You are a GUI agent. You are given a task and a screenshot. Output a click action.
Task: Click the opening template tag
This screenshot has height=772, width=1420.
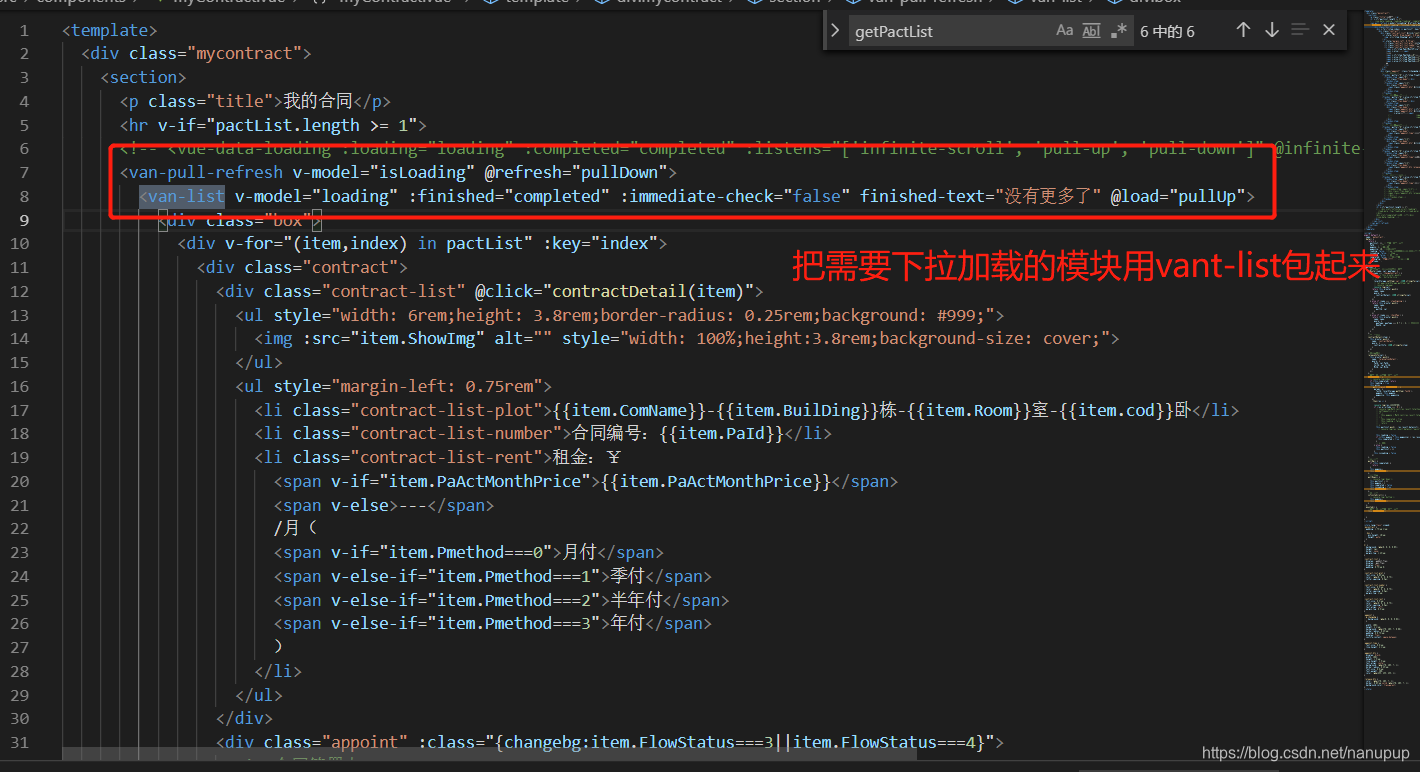pos(110,30)
